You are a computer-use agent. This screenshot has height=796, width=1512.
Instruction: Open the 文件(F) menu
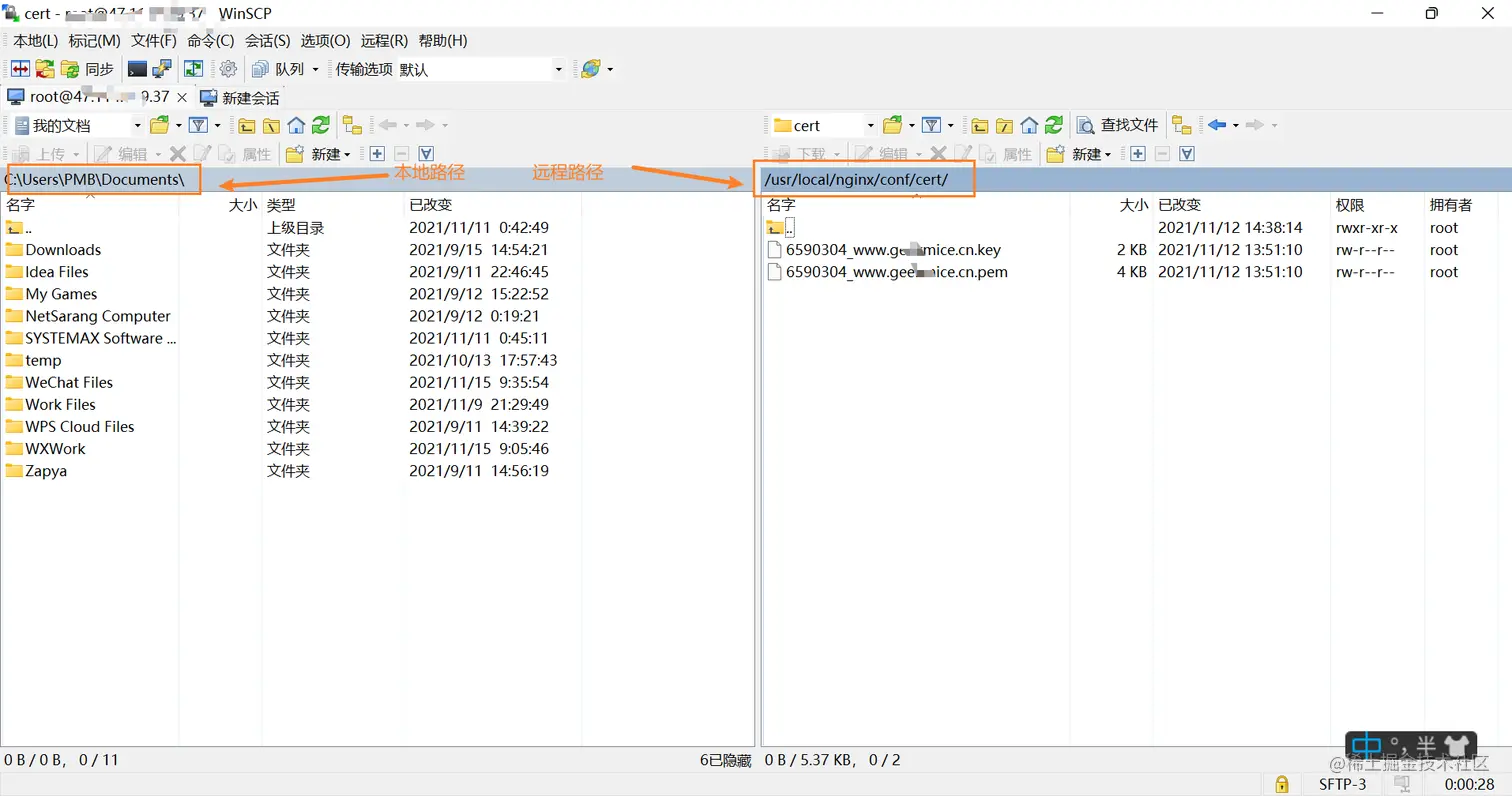154,41
